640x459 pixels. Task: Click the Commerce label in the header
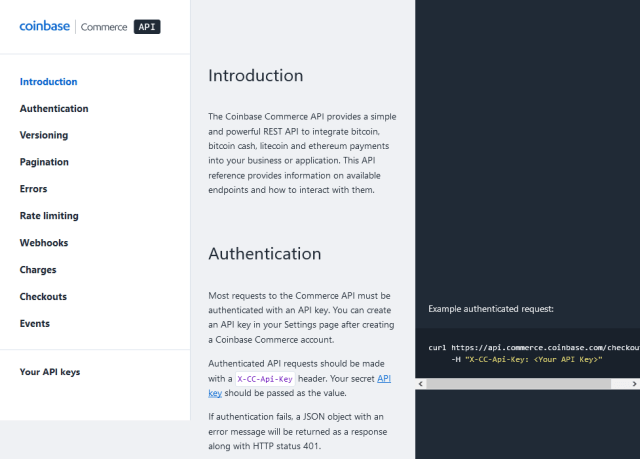click(x=104, y=27)
